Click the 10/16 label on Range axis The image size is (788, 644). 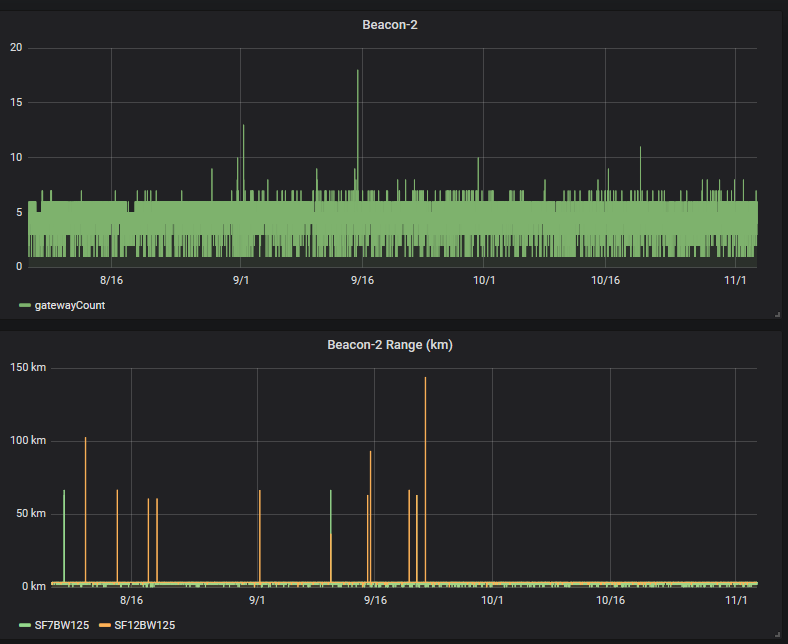[x=610, y=600]
